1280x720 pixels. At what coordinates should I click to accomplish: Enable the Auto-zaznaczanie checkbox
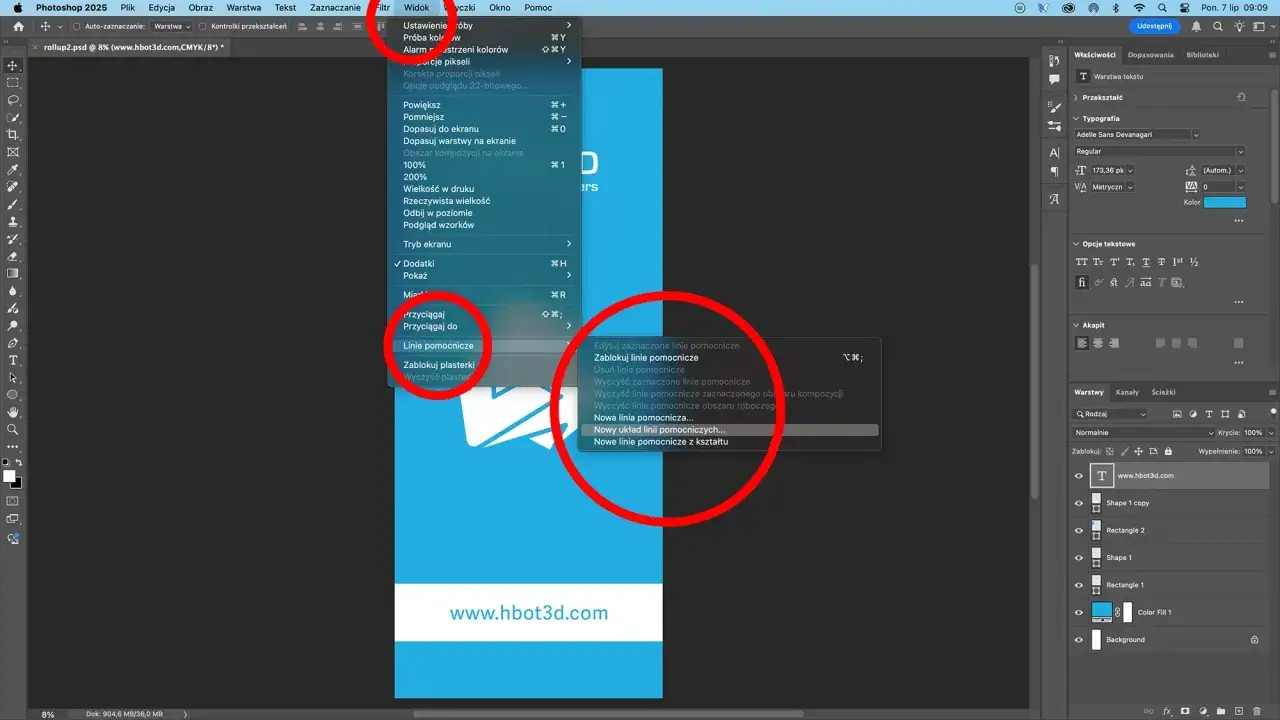click(77, 26)
